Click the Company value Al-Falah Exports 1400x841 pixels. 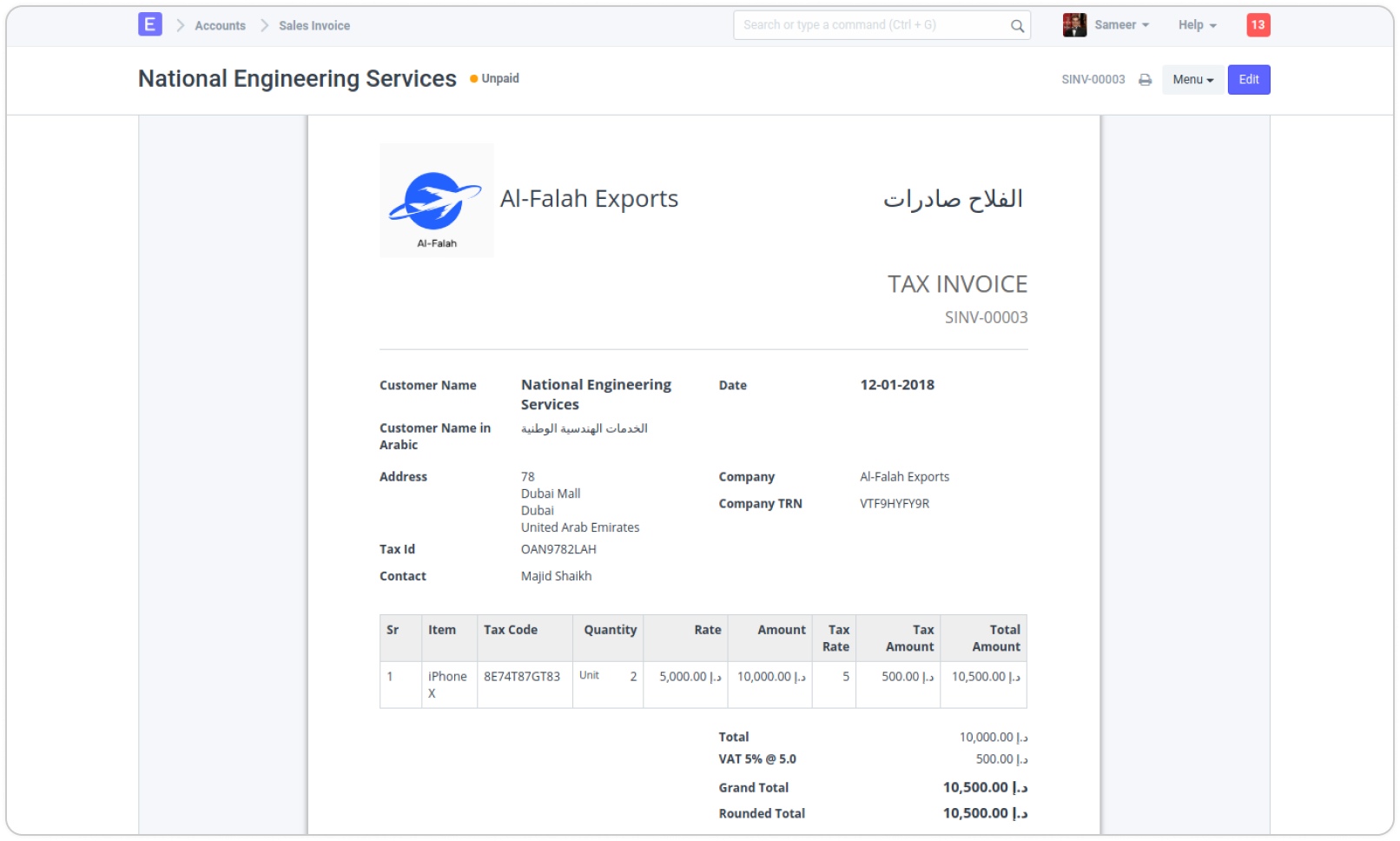pyautogui.click(x=905, y=477)
